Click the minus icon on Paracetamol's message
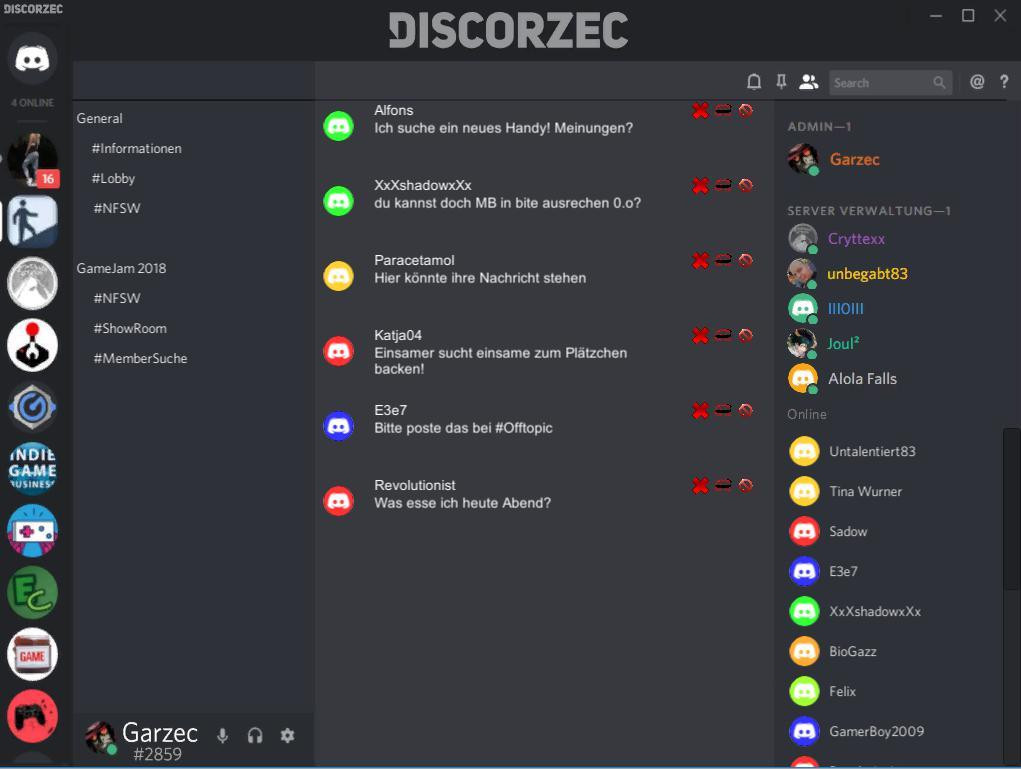This screenshot has width=1021, height=769. (x=723, y=260)
